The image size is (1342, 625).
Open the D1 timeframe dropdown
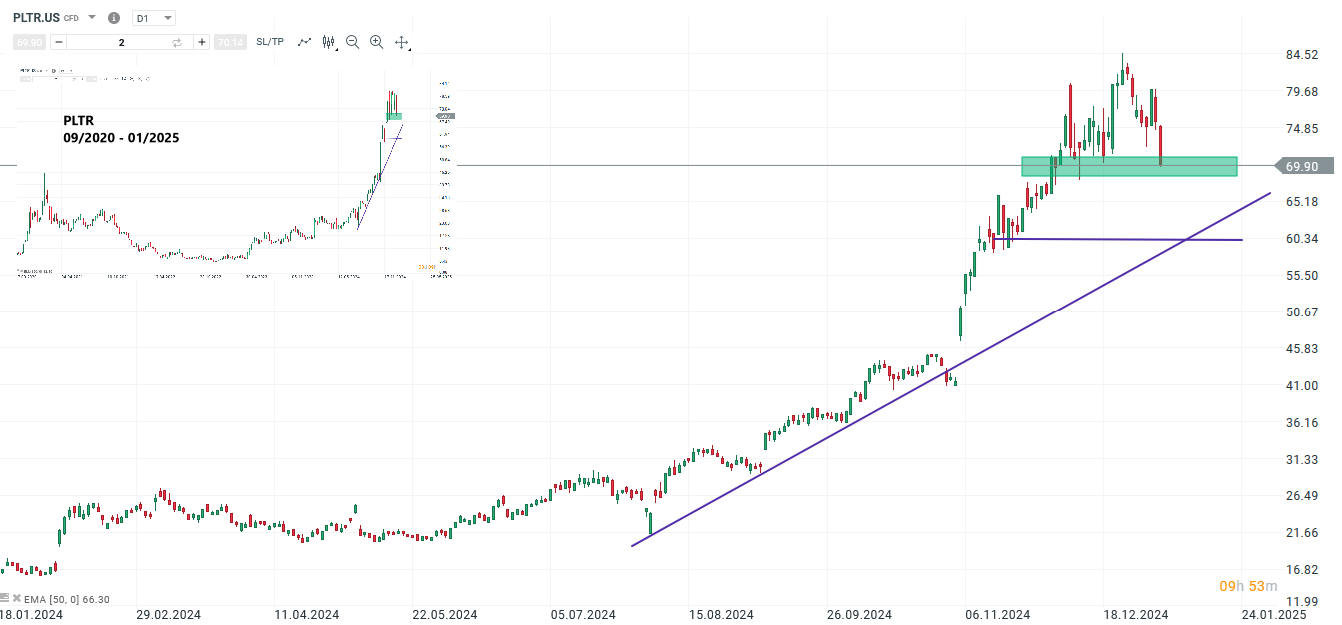152,18
